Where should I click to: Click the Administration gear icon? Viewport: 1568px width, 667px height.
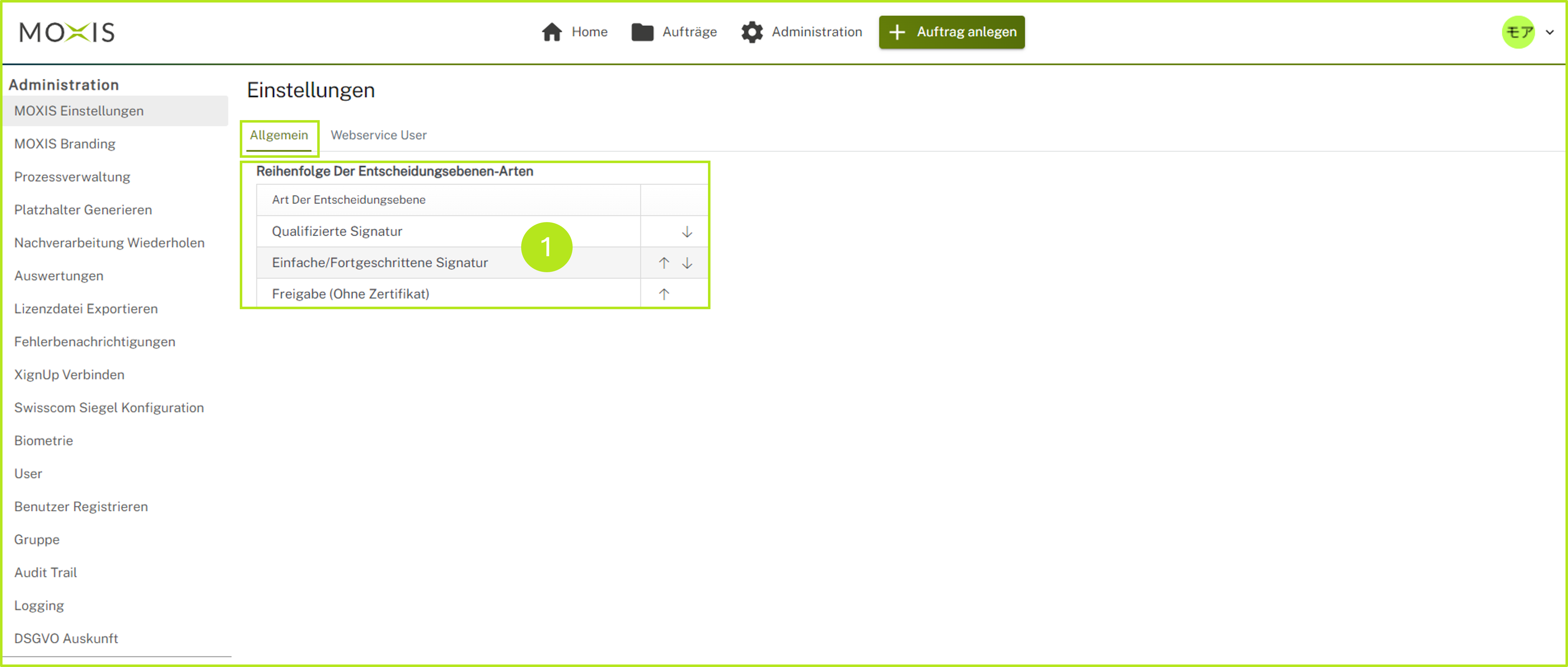(x=752, y=32)
